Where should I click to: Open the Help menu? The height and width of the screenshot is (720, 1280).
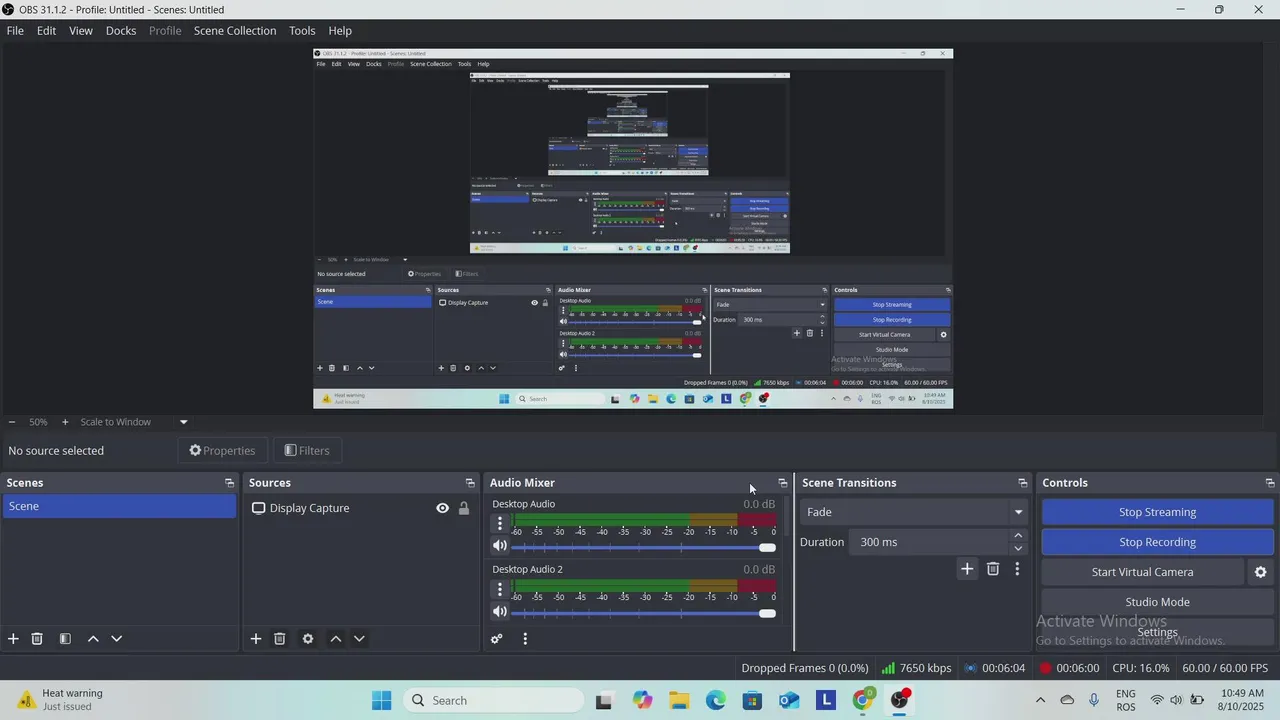coord(340,31)
